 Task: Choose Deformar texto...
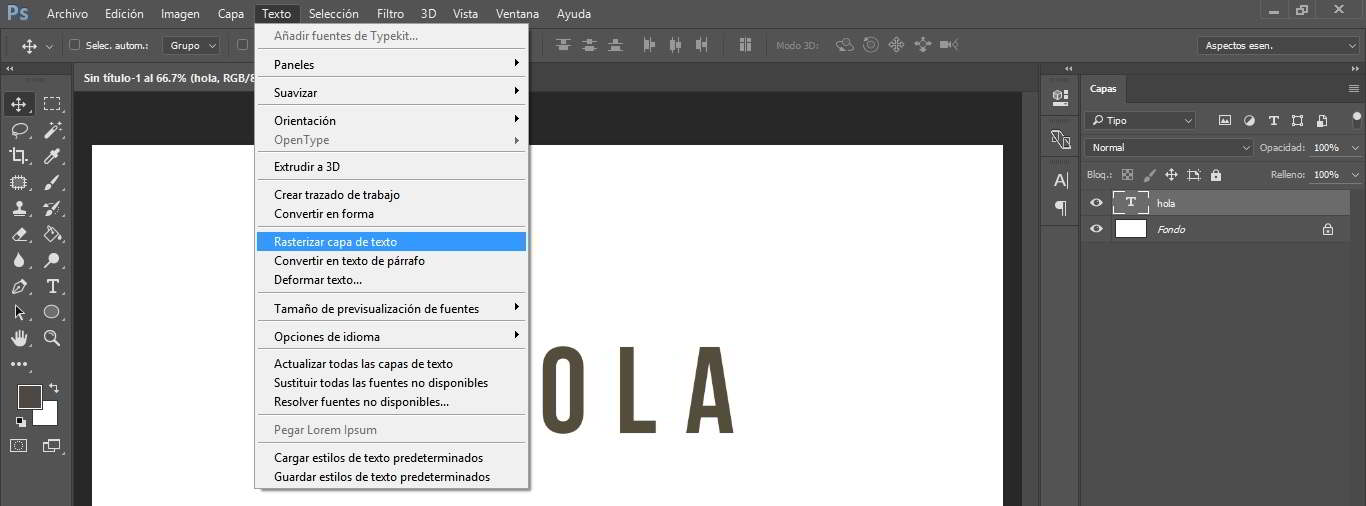click(x=391, y=280)
